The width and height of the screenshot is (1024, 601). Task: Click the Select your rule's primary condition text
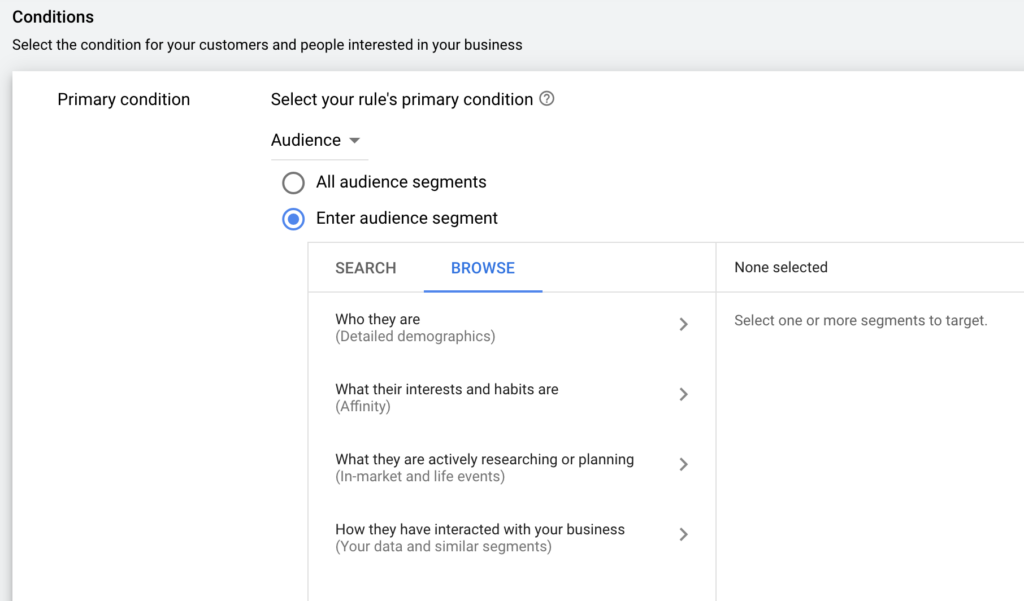pos(402,99)
